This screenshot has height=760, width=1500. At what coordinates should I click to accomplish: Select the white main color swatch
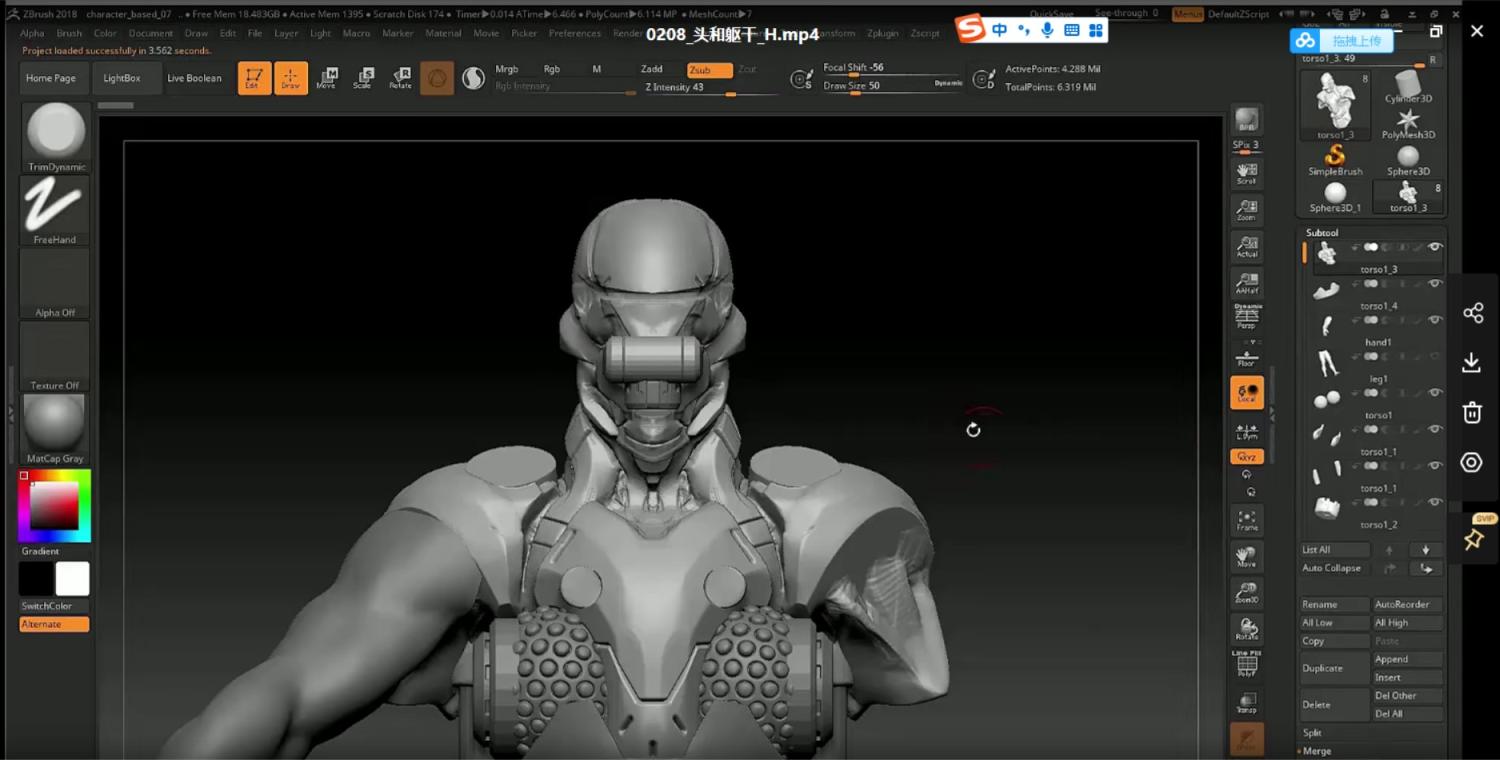pyautogui.click(x=72, y=579)
